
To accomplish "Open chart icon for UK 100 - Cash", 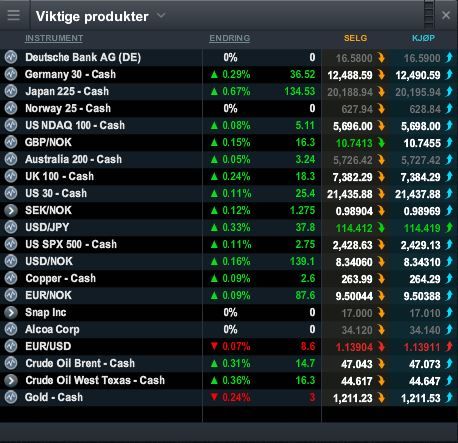I will click(x=11, y=176).
